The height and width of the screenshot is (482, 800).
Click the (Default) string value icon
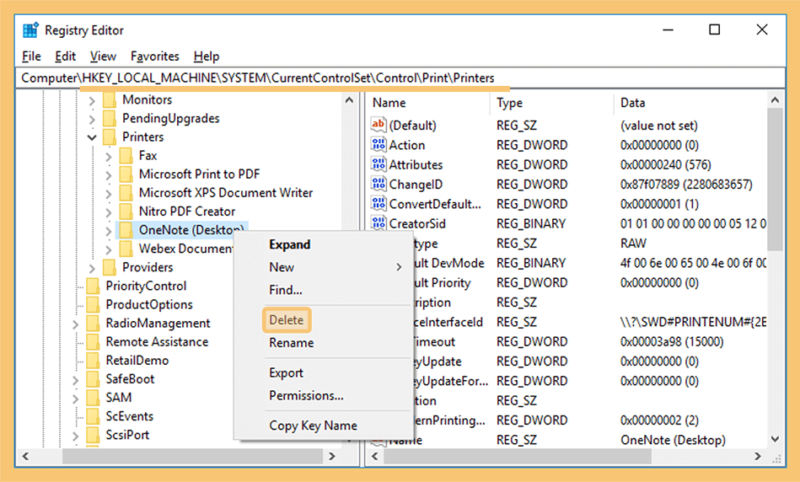click(x=378, y=124)
